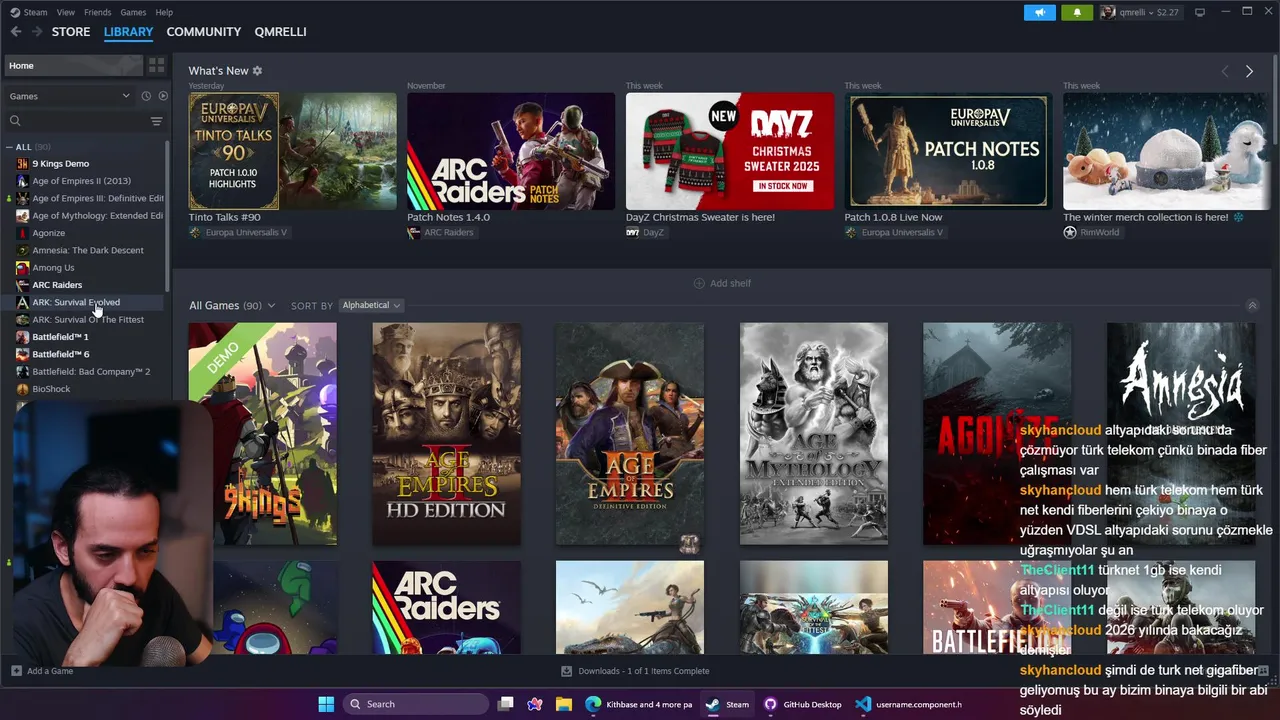Go back using the left arrow navigation
1280x720 pixels.
[x=16, y=32]
